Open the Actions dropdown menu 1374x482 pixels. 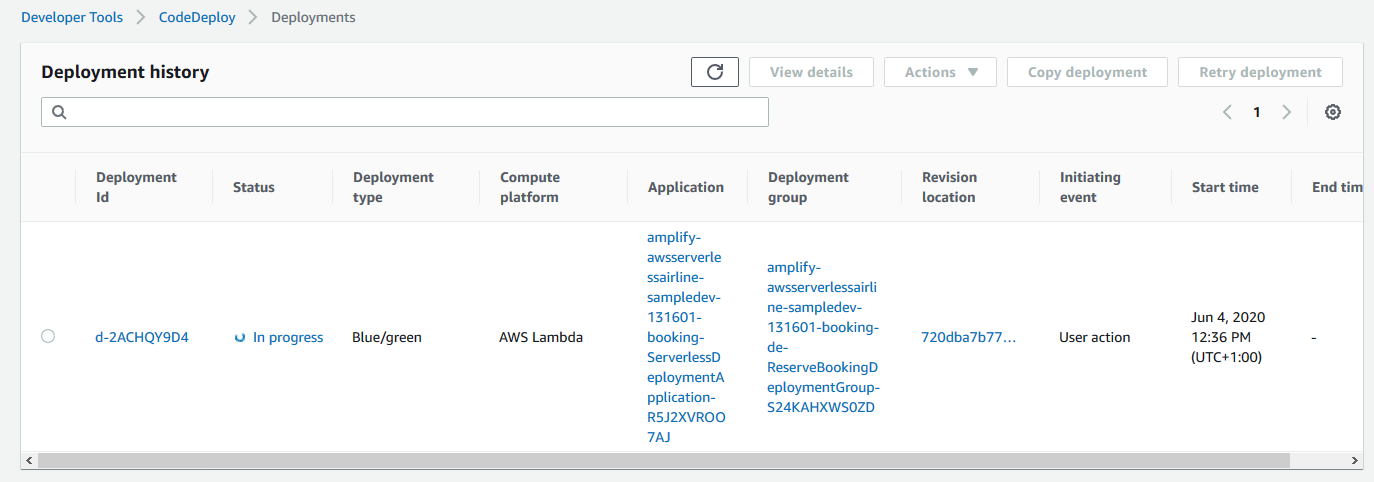pyautogui.click(x=940, y=72)
